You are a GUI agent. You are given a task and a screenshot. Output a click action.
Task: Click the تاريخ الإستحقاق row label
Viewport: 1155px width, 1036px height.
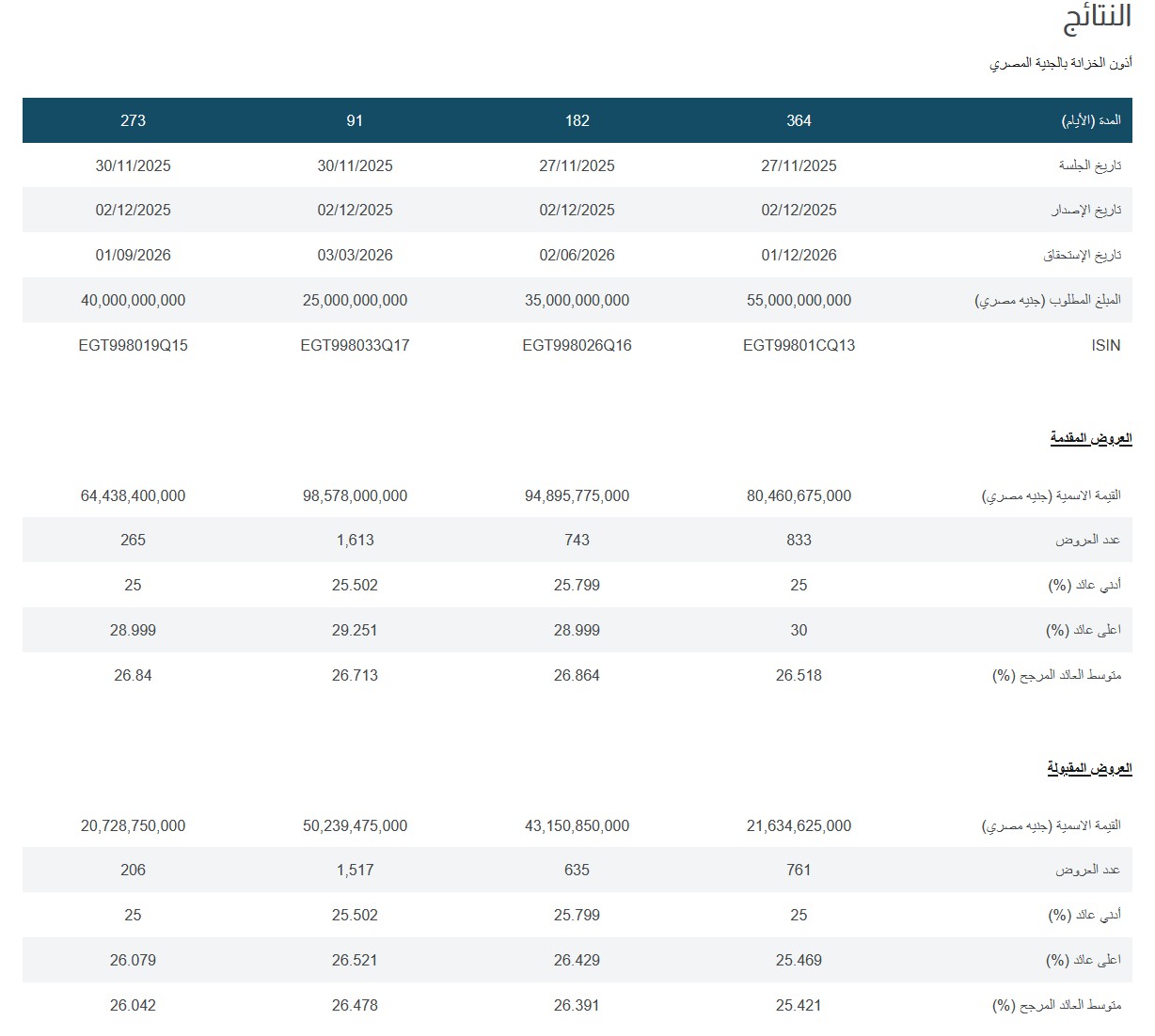click(x=1082, y=256)
